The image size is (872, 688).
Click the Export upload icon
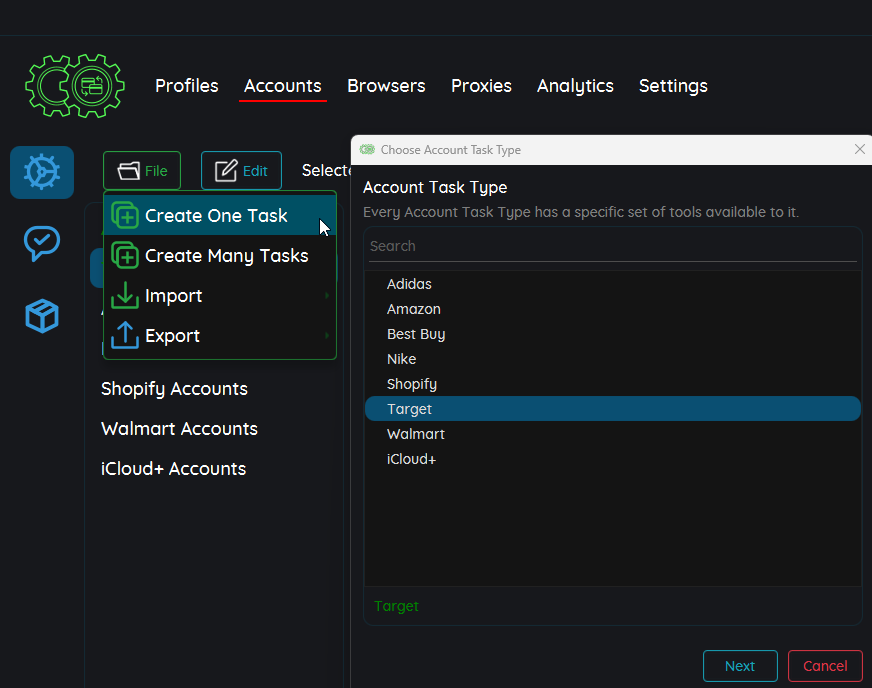pos(125,336)
